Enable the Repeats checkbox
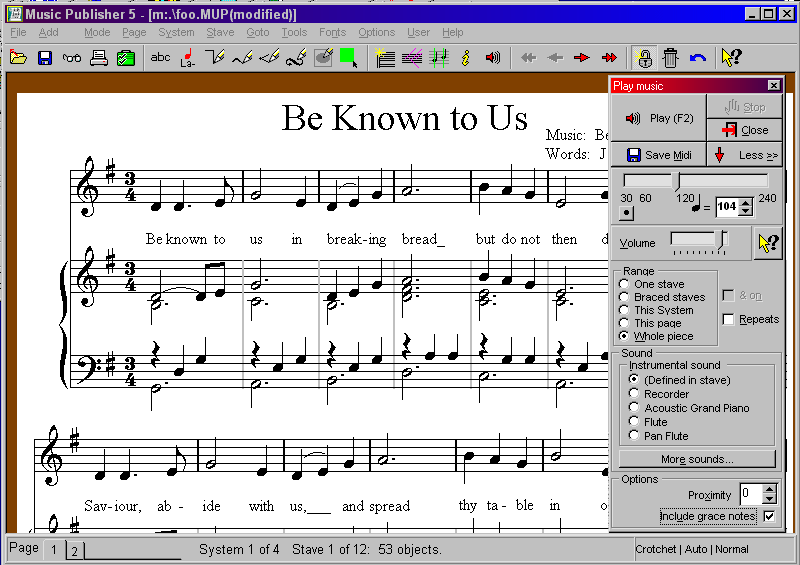 tap(729, 320)
